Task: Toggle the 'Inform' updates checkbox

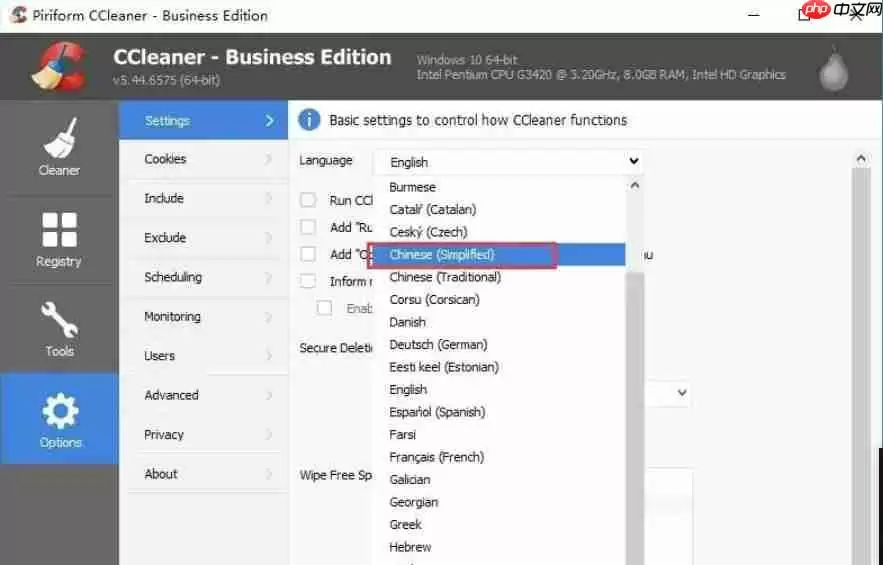Action: pos(309,281)
